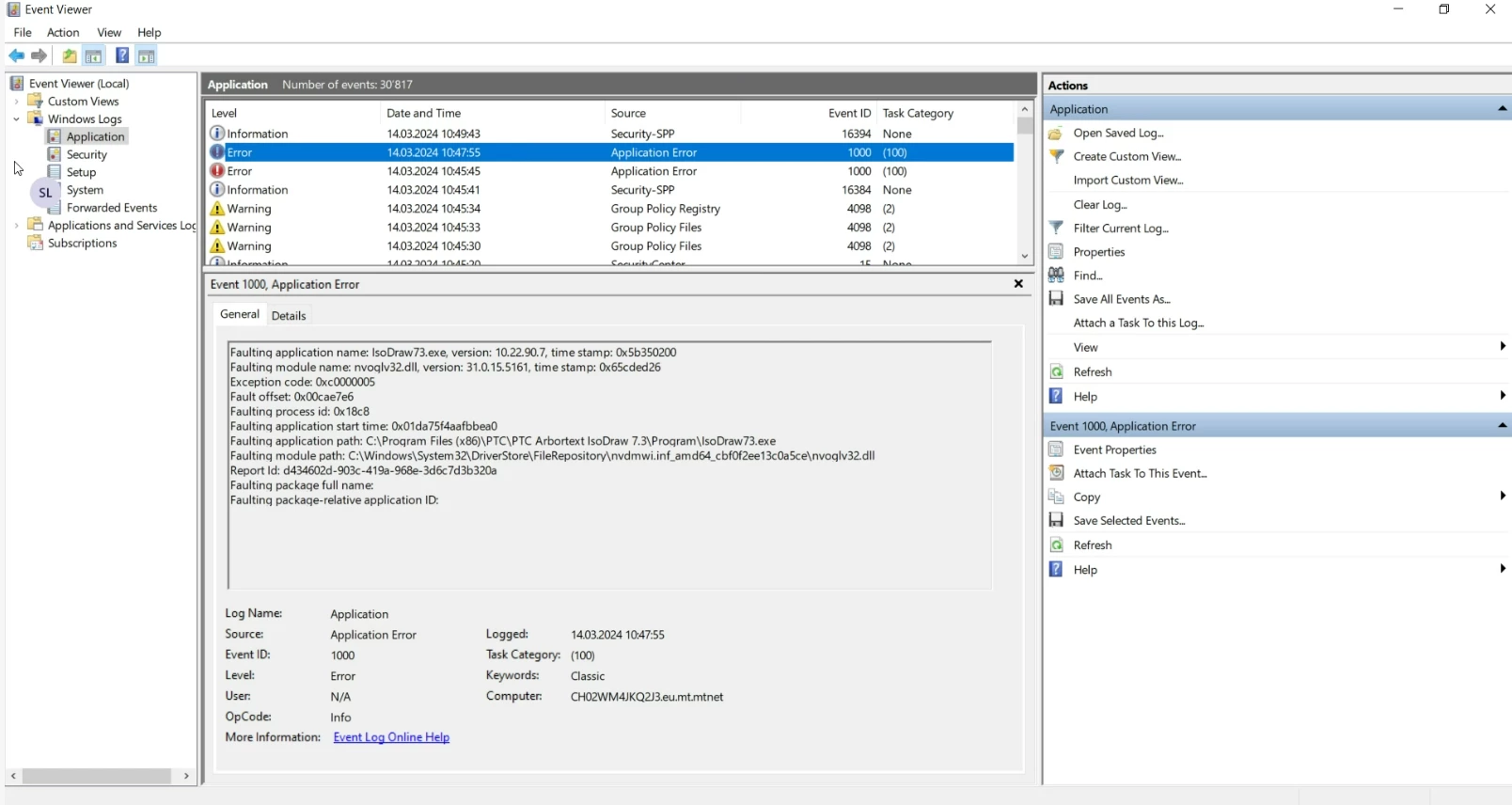Open the Help submenu arrow under Application actions
This screenshot has height=805, width=1512.
point(1503,396)
